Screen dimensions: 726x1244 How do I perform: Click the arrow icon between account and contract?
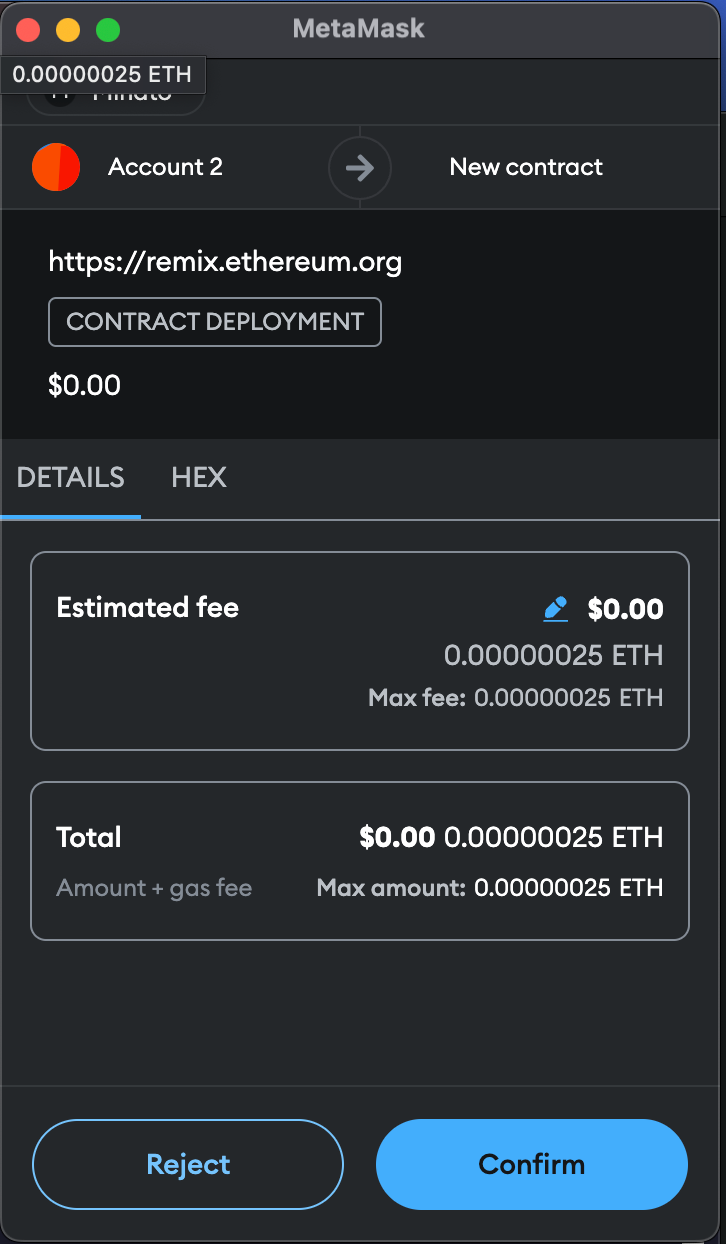360,167
